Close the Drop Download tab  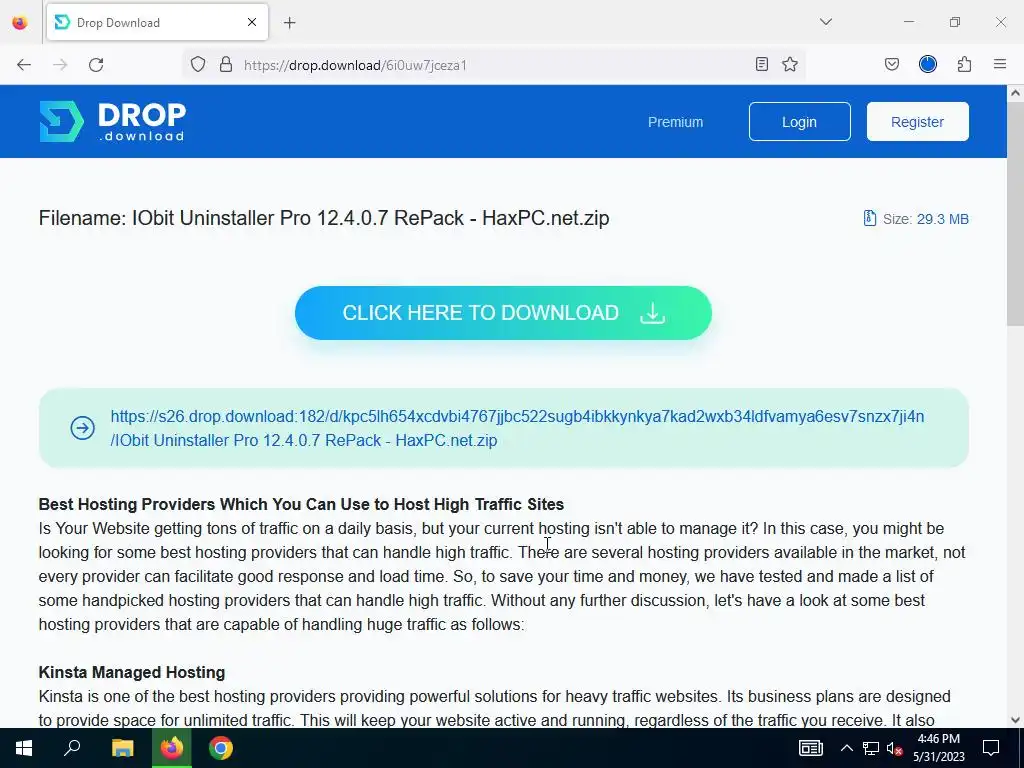click(252, 22)
